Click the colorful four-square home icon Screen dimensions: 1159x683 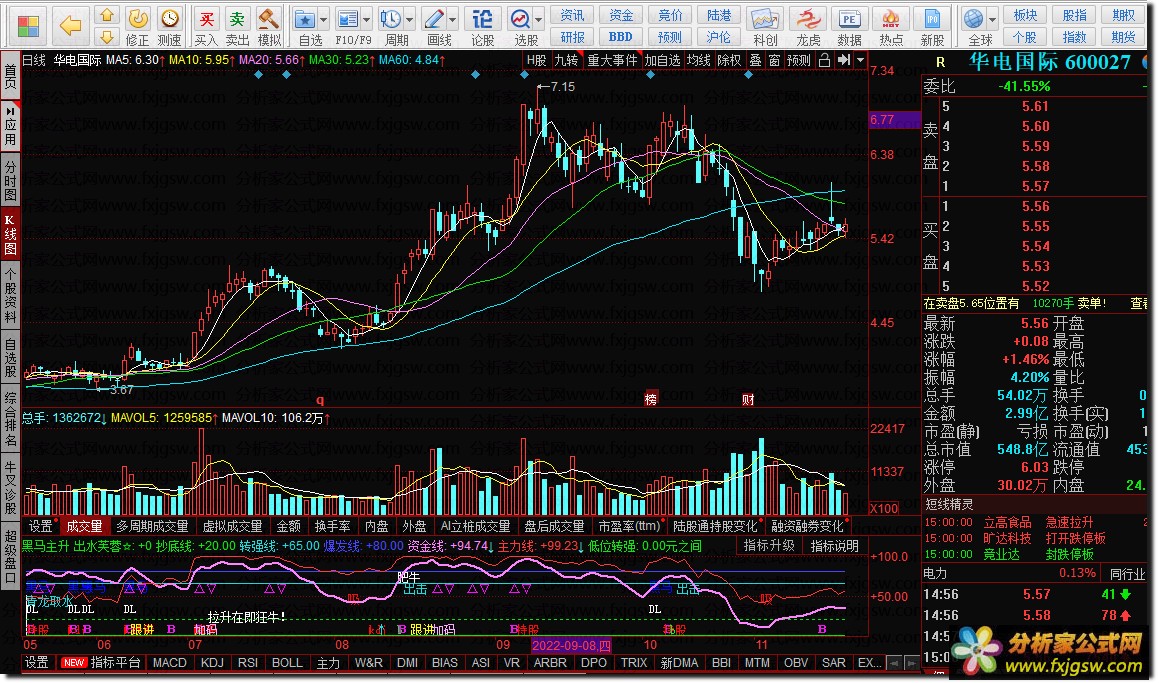[29, 27]
